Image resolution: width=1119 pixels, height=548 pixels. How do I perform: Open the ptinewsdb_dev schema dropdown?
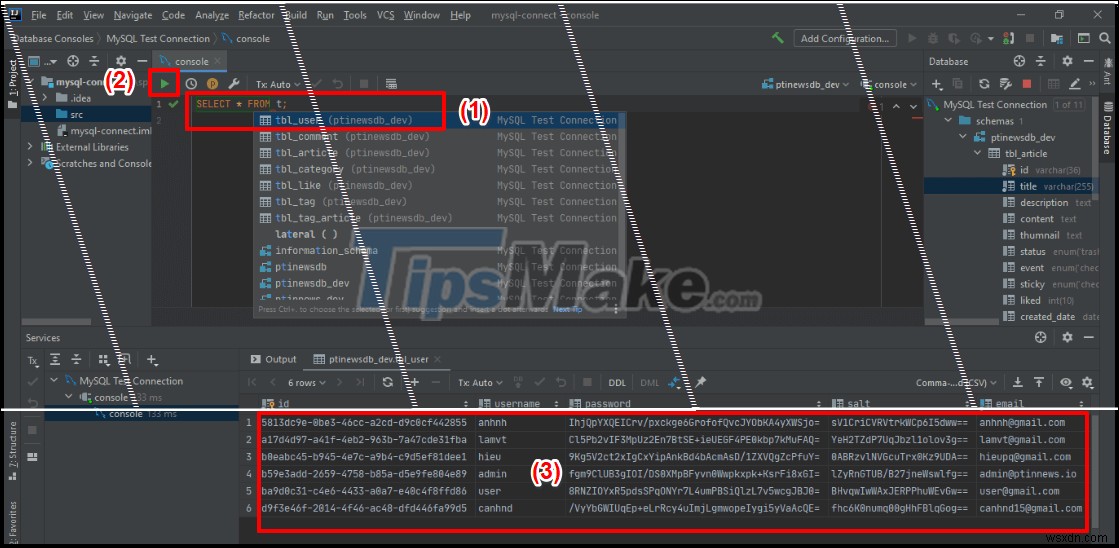[806, 84]
